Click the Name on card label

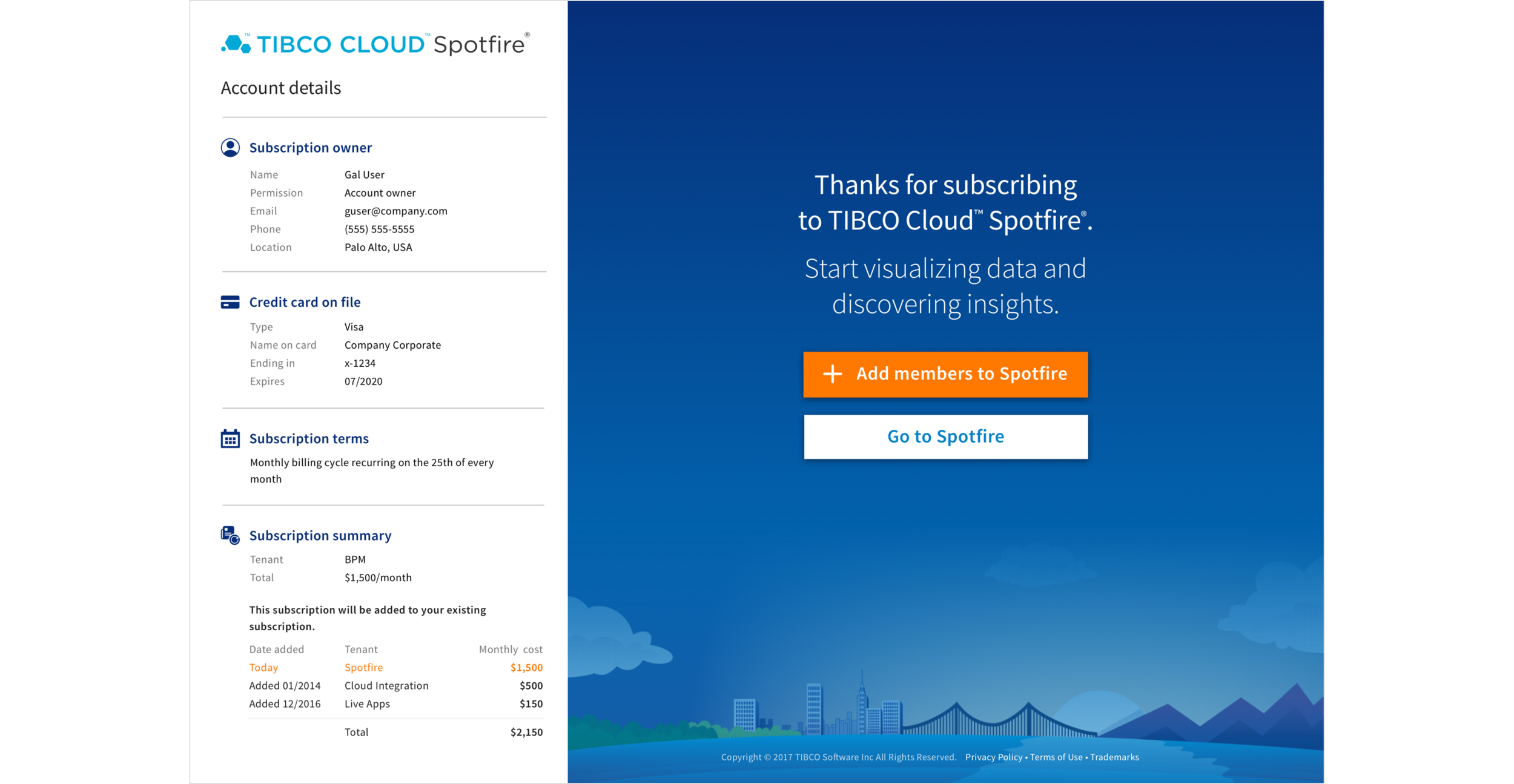[x=283, y=345]
